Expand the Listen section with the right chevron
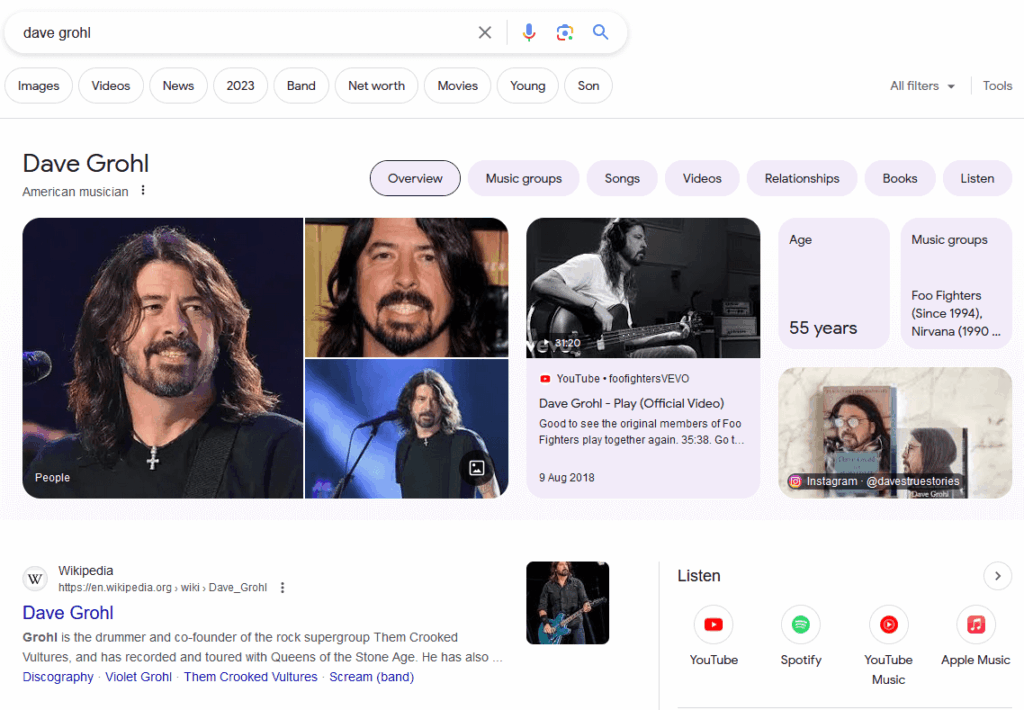 coord(997,576)
